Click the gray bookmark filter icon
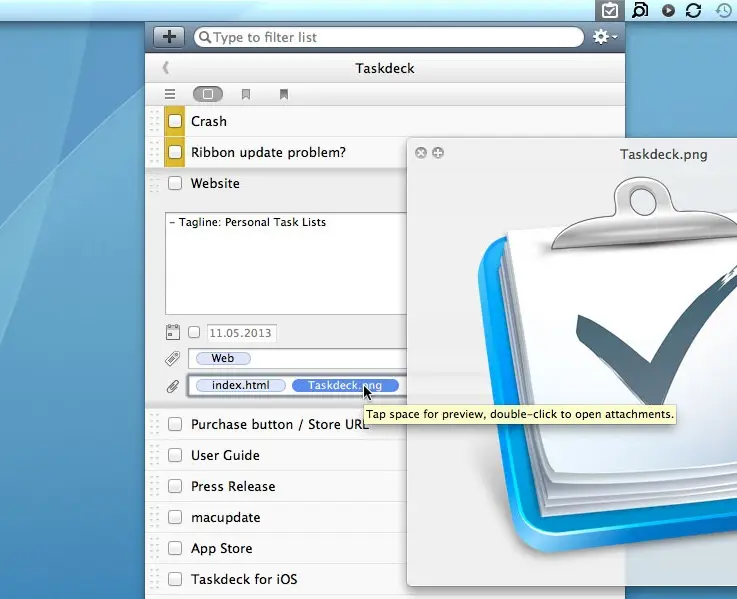The width and height of the screenshot is (737, 599). 246,95
